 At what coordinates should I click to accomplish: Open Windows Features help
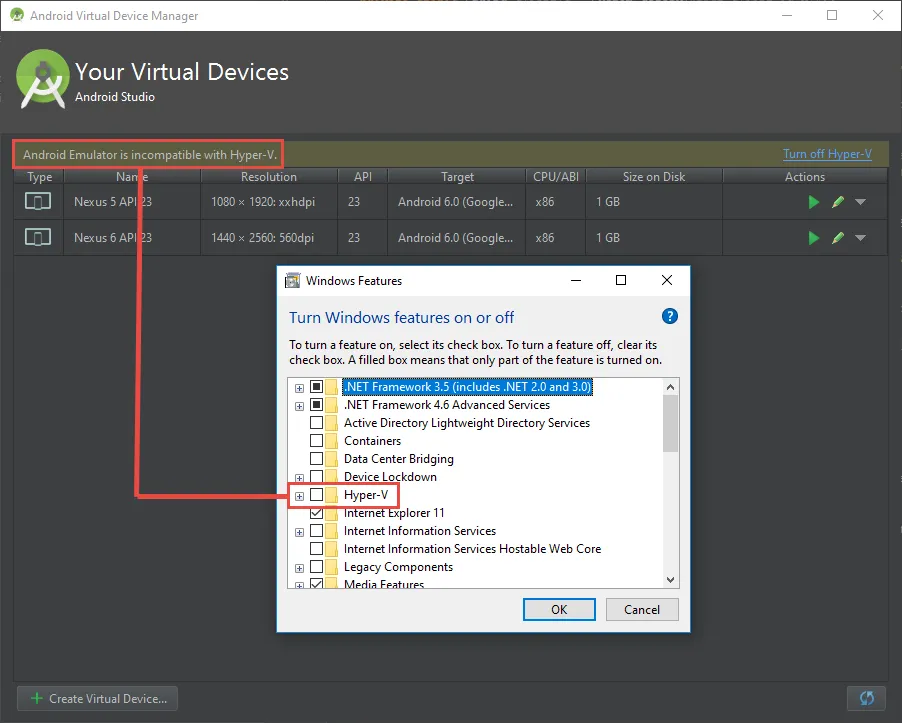[x=670, y=316]
